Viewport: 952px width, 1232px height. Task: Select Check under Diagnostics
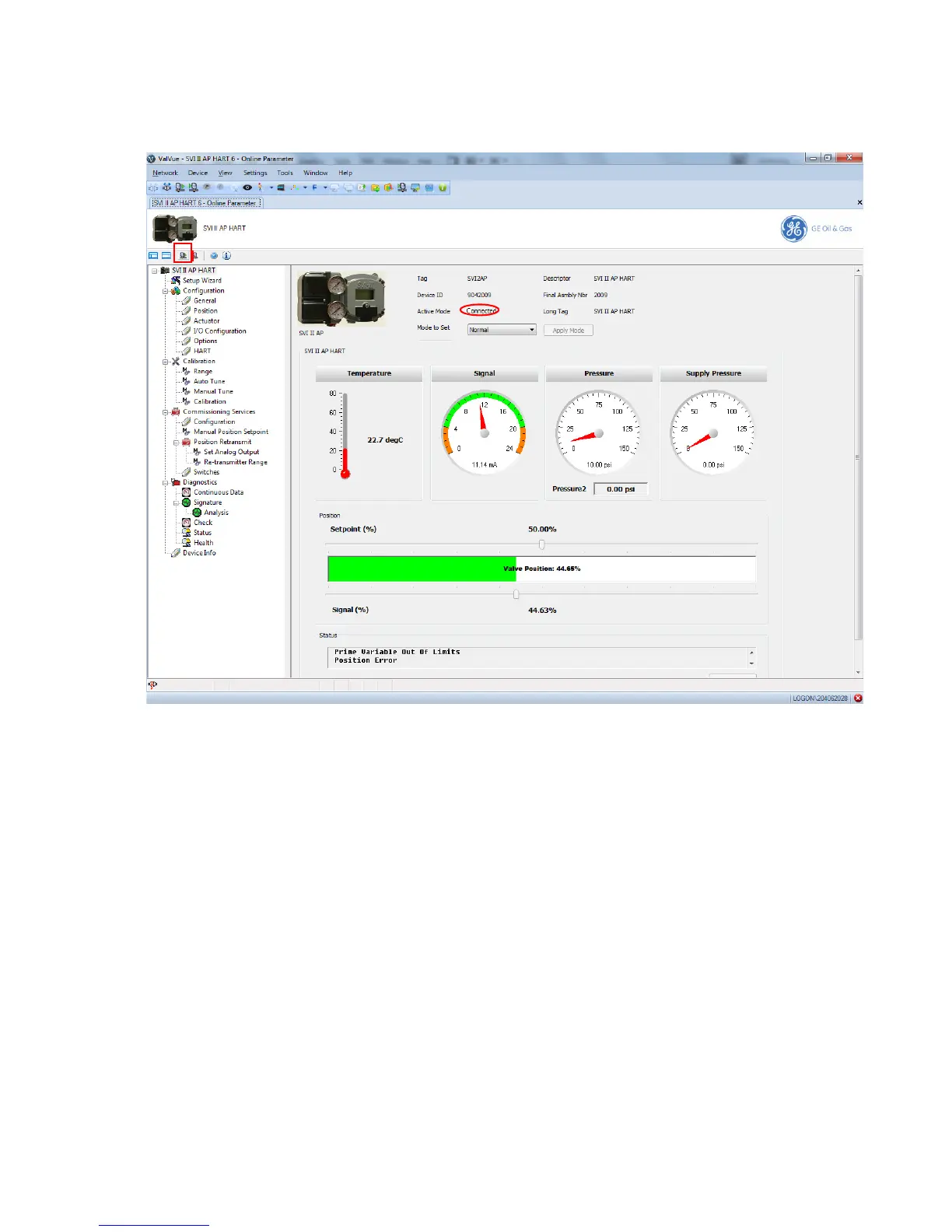[203, 523]
